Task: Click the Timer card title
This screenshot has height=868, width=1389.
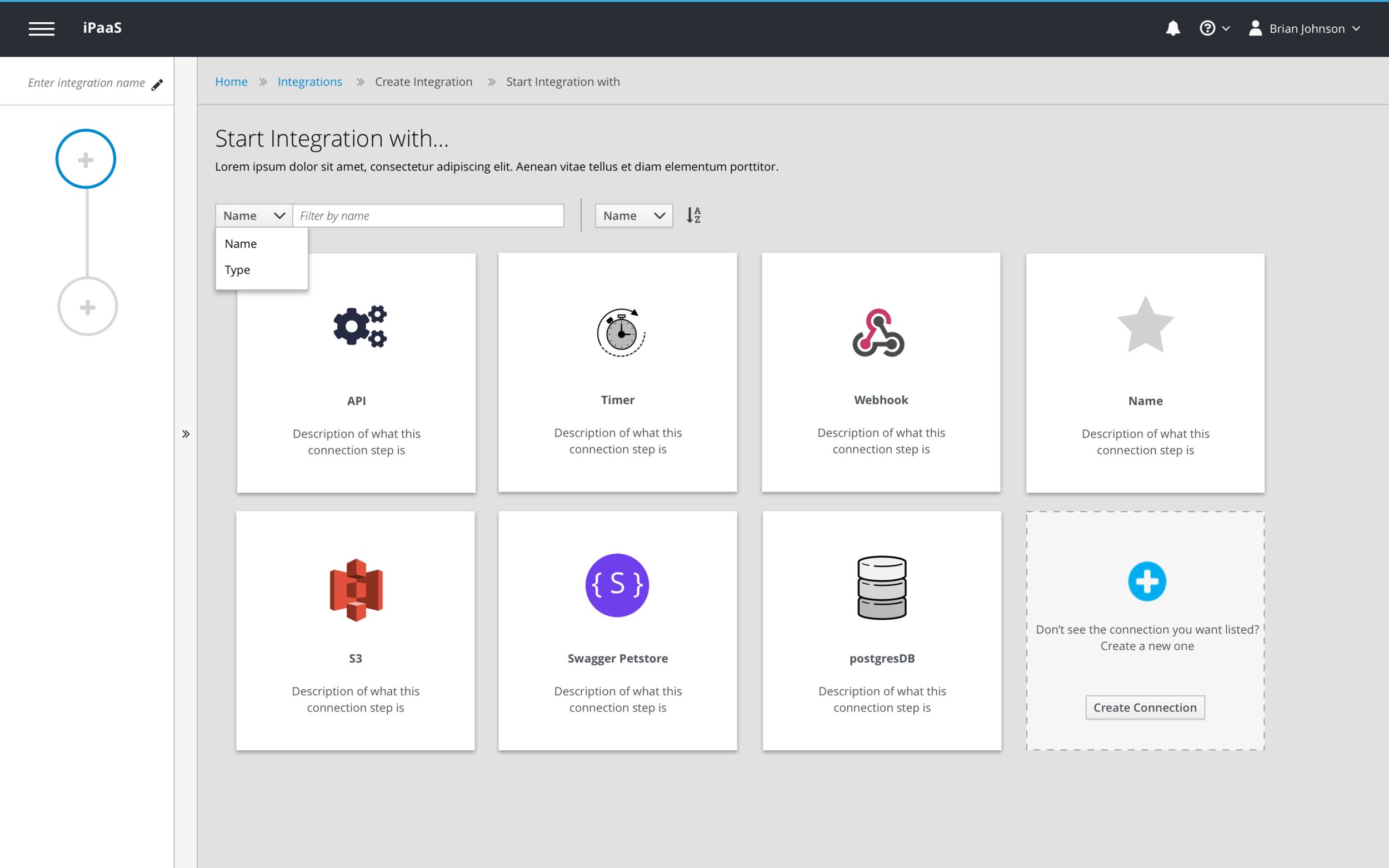Action: tap(618, 400)
